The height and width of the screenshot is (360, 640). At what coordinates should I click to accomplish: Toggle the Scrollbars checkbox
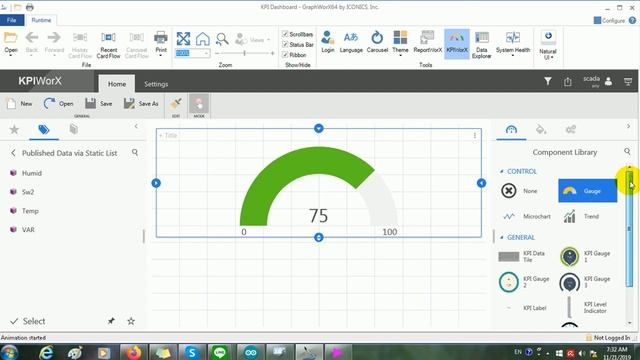click(x=285, y=34)
